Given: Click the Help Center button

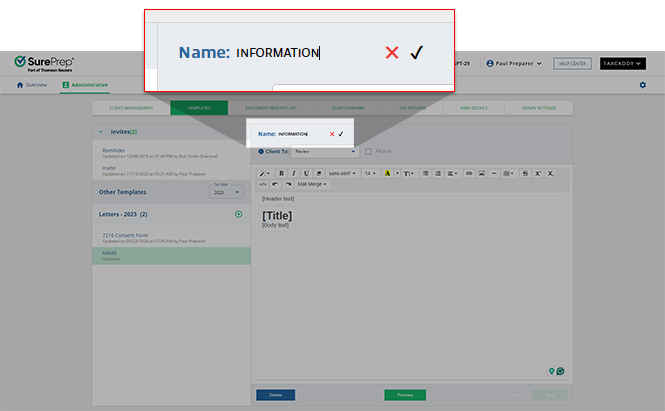Looking at the screenshot, I should coord(572,64).
